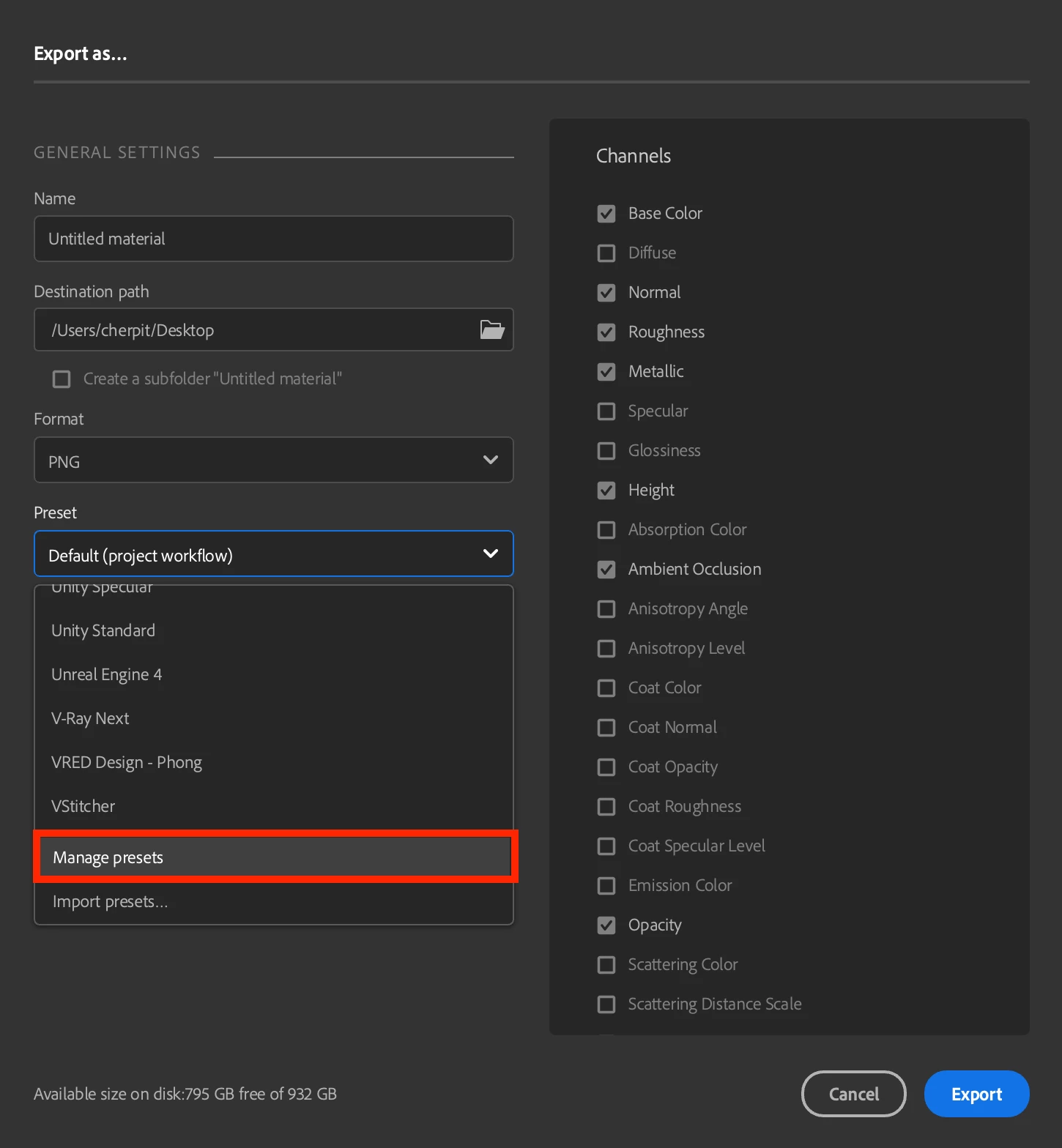Choose the VStitcher preset

[83, 806]
